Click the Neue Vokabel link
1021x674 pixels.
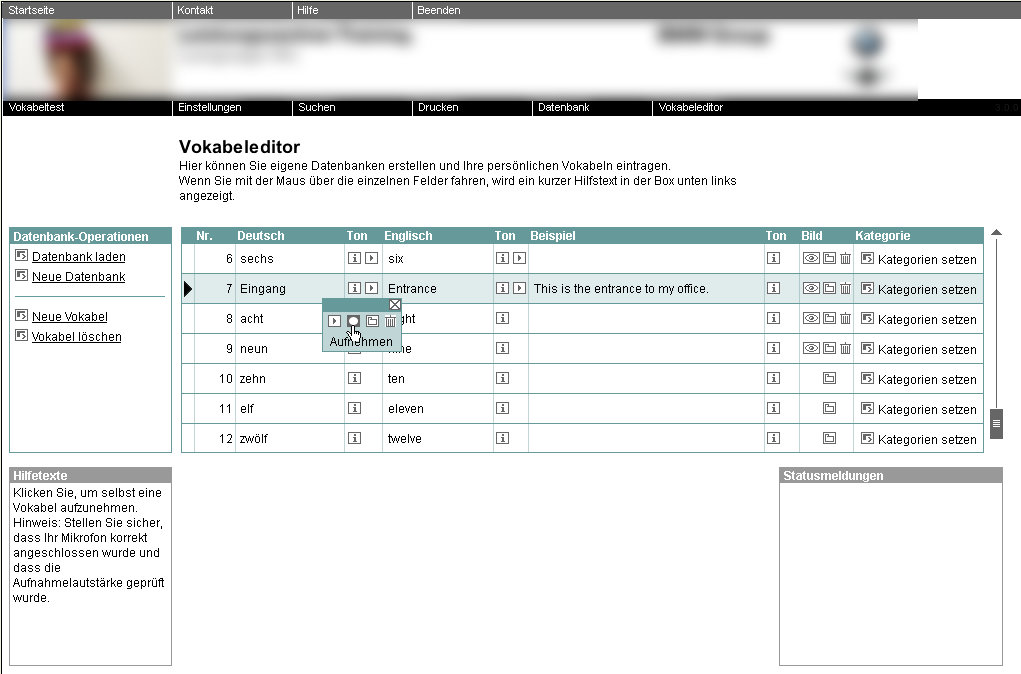pyautogui.click(x=69, y=317)
